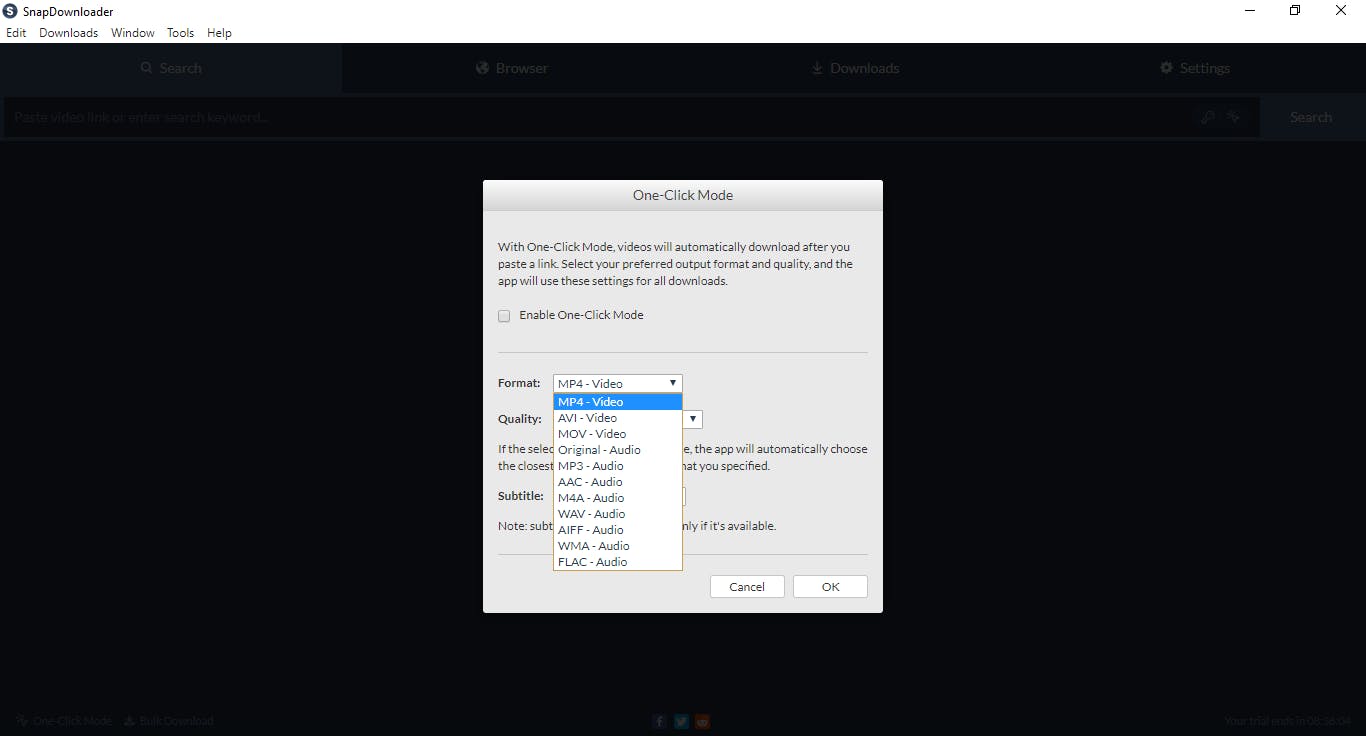The width and height of the screenshot is (1366, 736).
Task: Restore down the SnapDownloader window
Action: pyautogui.click(x=1295, y=11)
